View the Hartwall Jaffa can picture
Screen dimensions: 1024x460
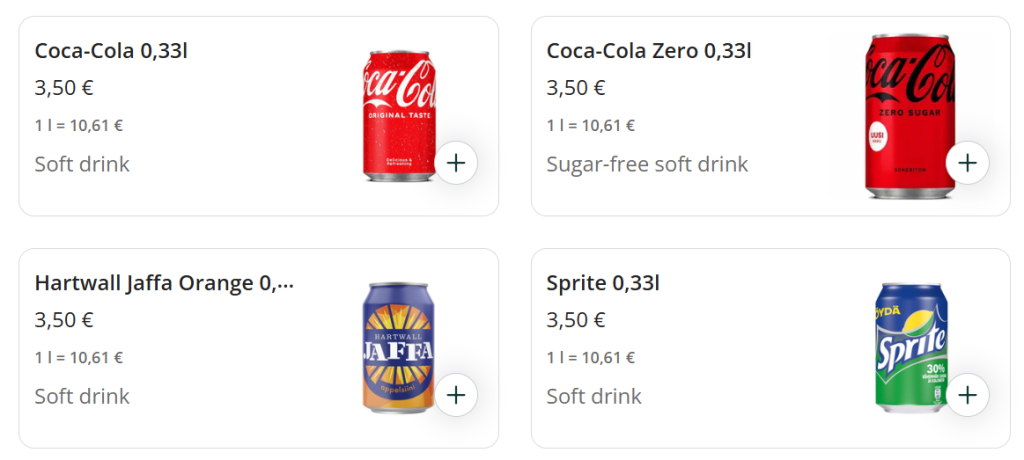point(397,345)
